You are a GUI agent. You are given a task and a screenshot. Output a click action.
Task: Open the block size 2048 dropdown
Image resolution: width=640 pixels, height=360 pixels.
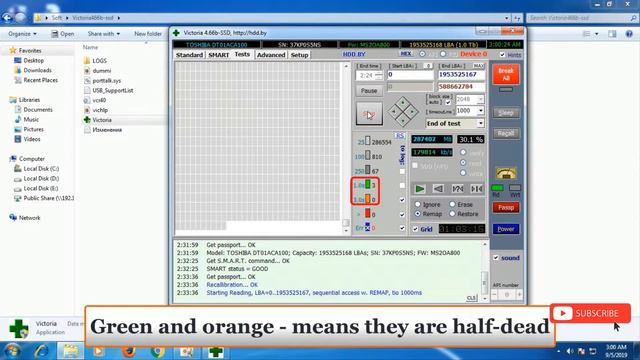pos(480,99)
